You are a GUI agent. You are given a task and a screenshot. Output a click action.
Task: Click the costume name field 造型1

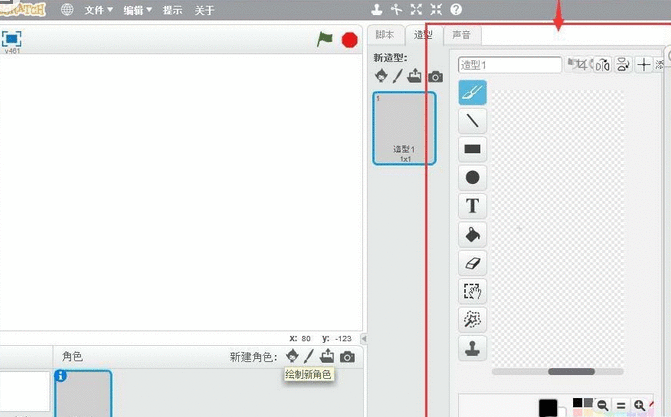pyautogui.click(x=510, y=65)
